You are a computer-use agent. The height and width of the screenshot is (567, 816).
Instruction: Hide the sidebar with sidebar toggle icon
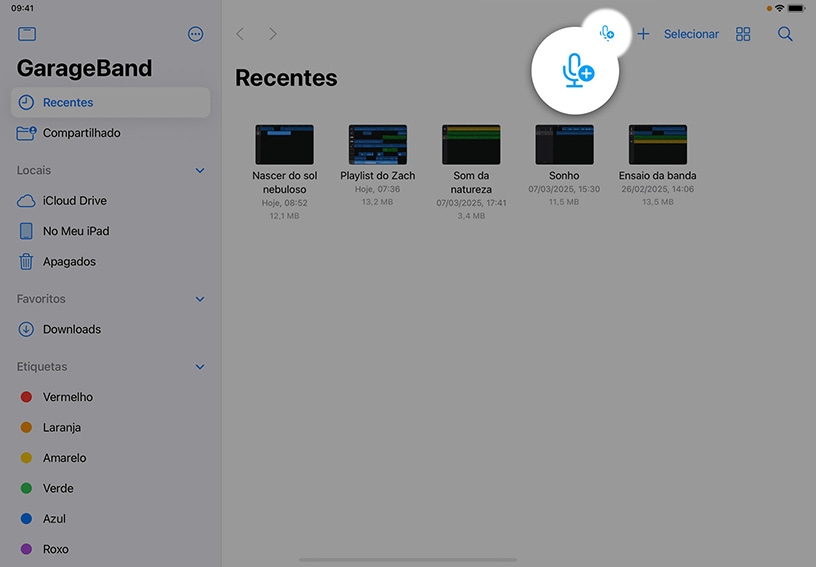[27, 34]
